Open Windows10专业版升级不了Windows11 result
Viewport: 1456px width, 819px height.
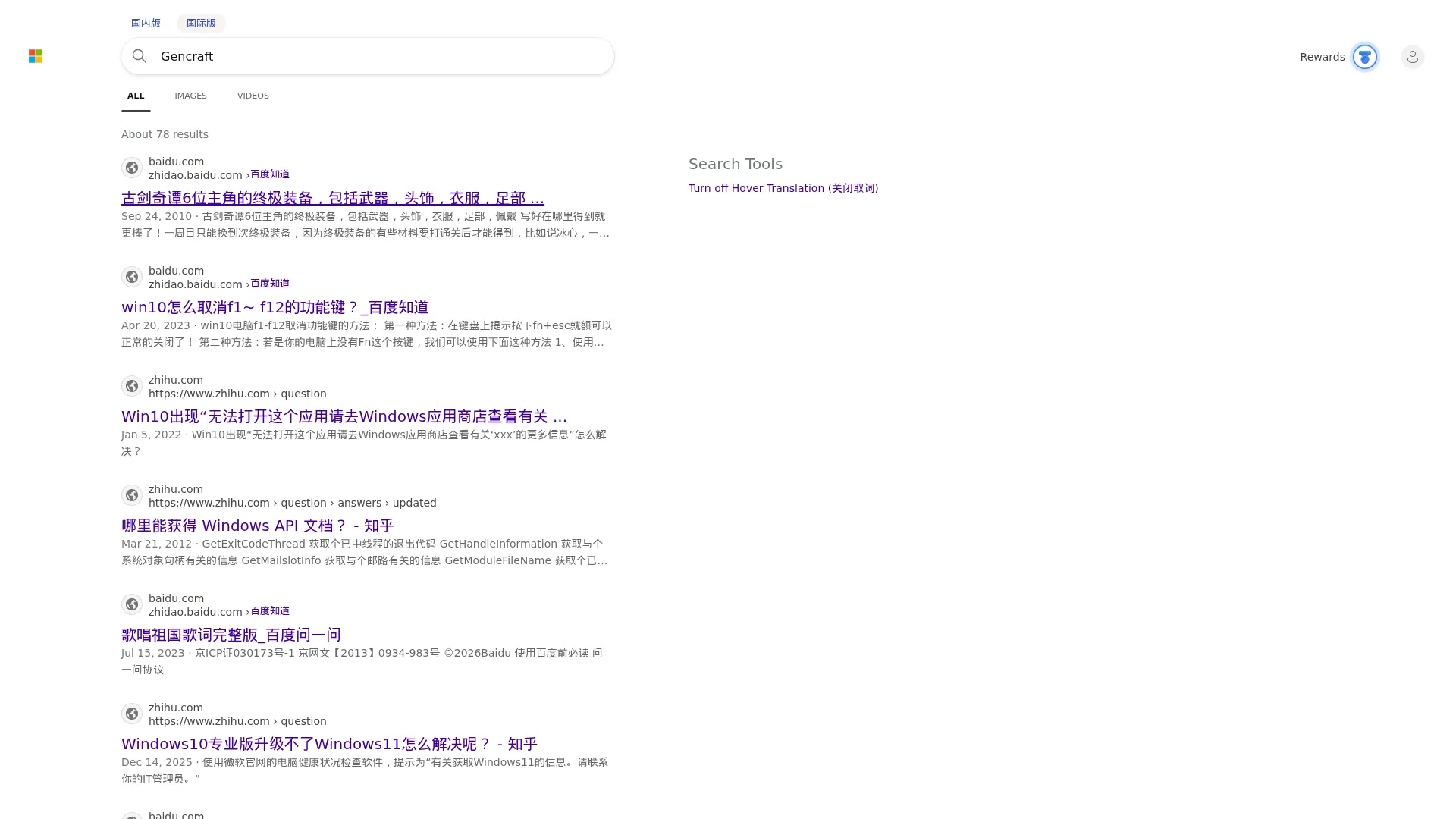[329, 744]
